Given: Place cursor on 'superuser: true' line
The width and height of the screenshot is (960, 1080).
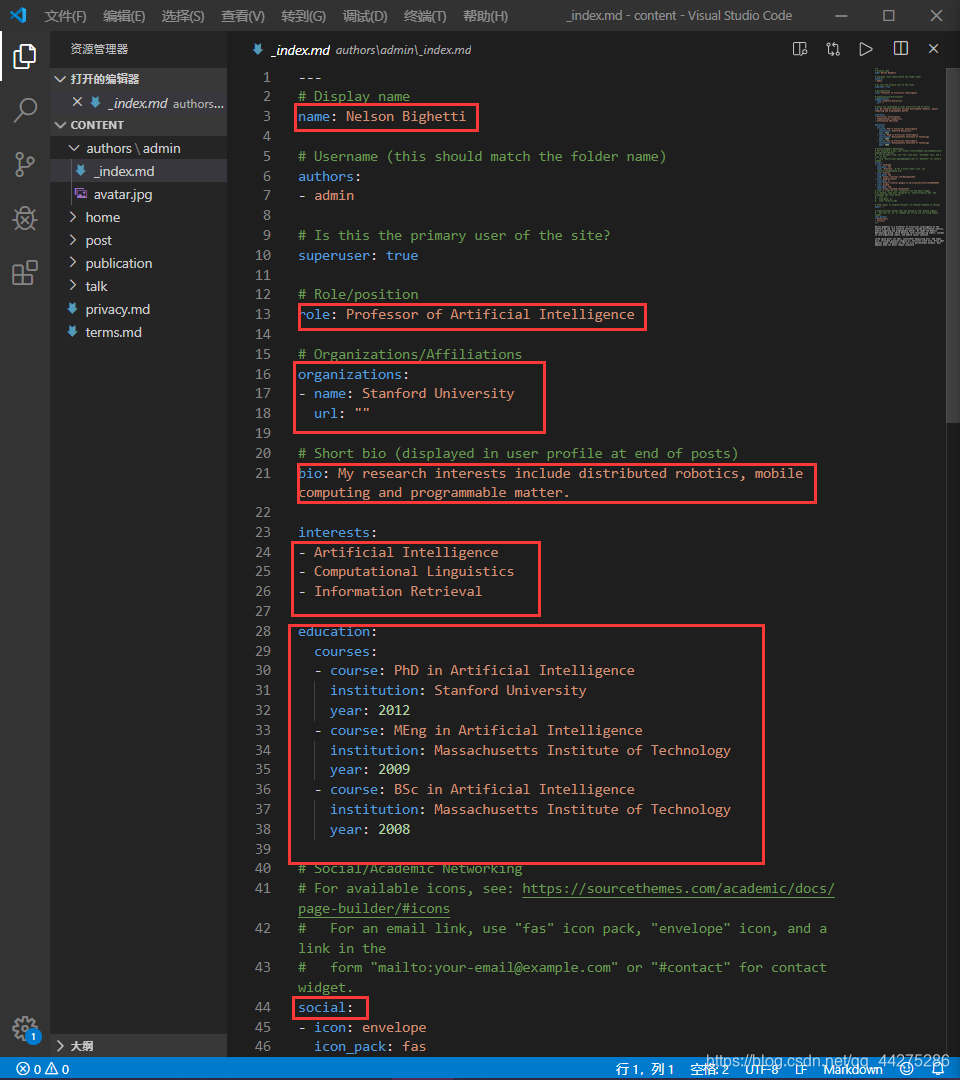Looking at the screenshot, I should 358,256.
